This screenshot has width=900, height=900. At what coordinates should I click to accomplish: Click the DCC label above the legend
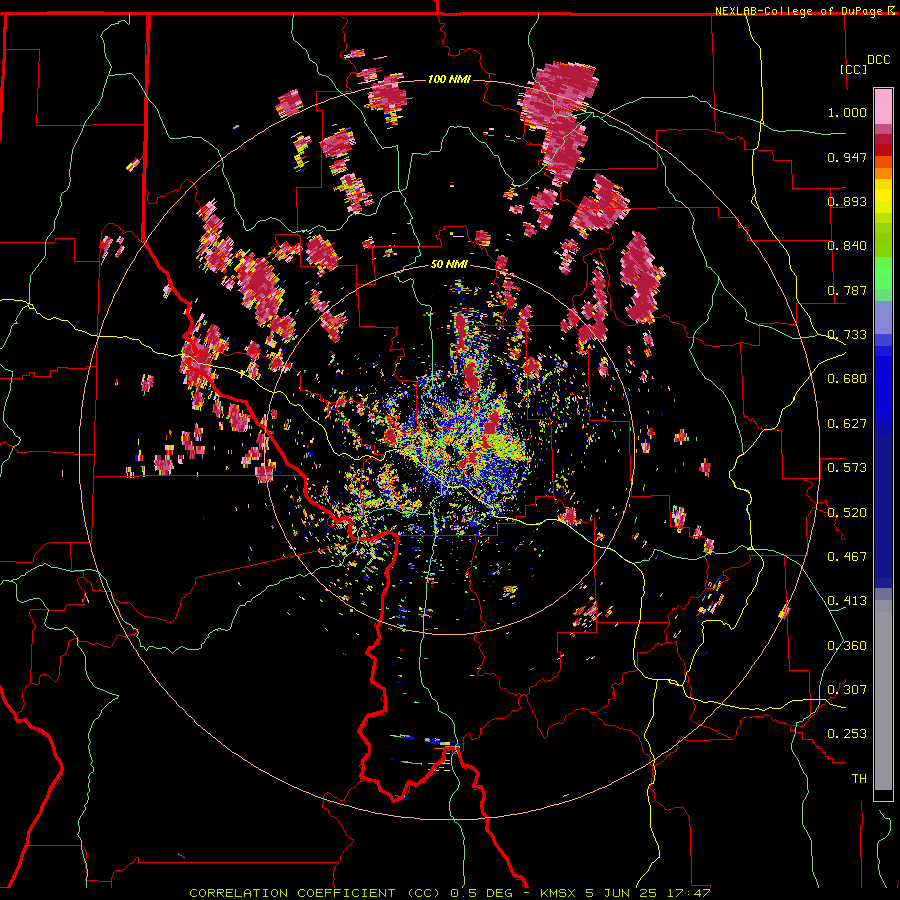click(878, 60)
